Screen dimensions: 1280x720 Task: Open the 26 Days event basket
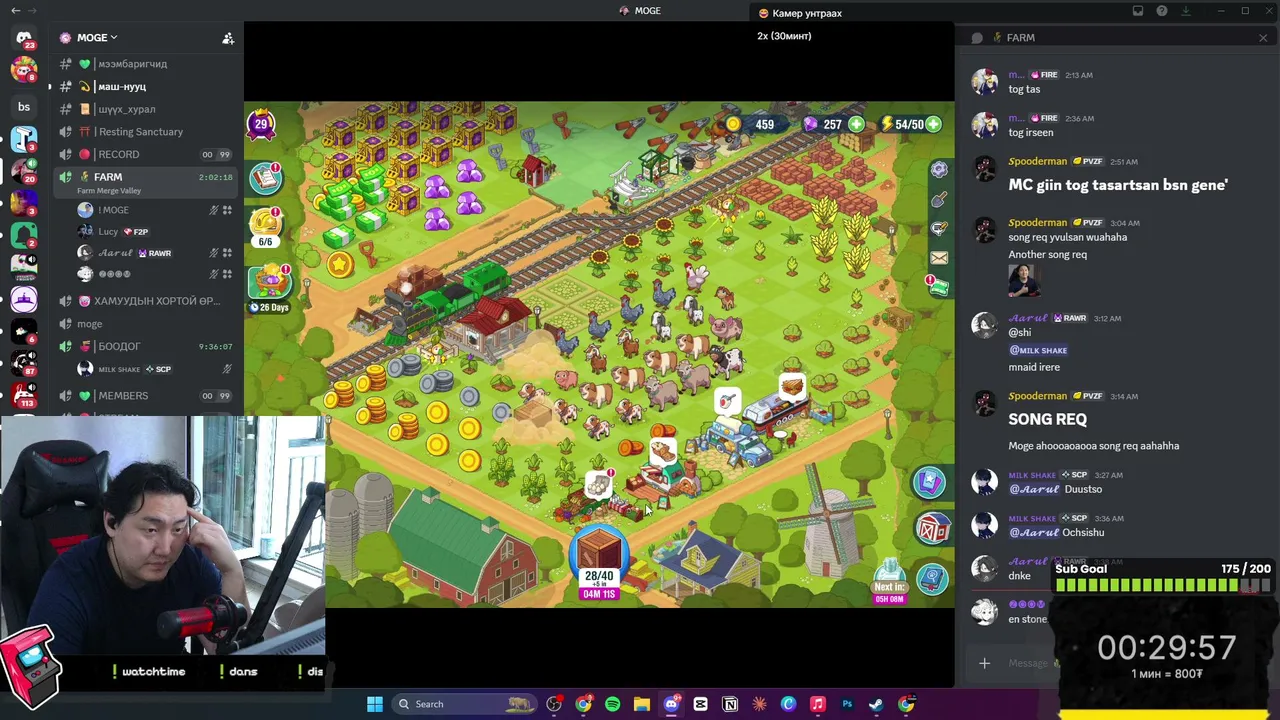point(270,288)
